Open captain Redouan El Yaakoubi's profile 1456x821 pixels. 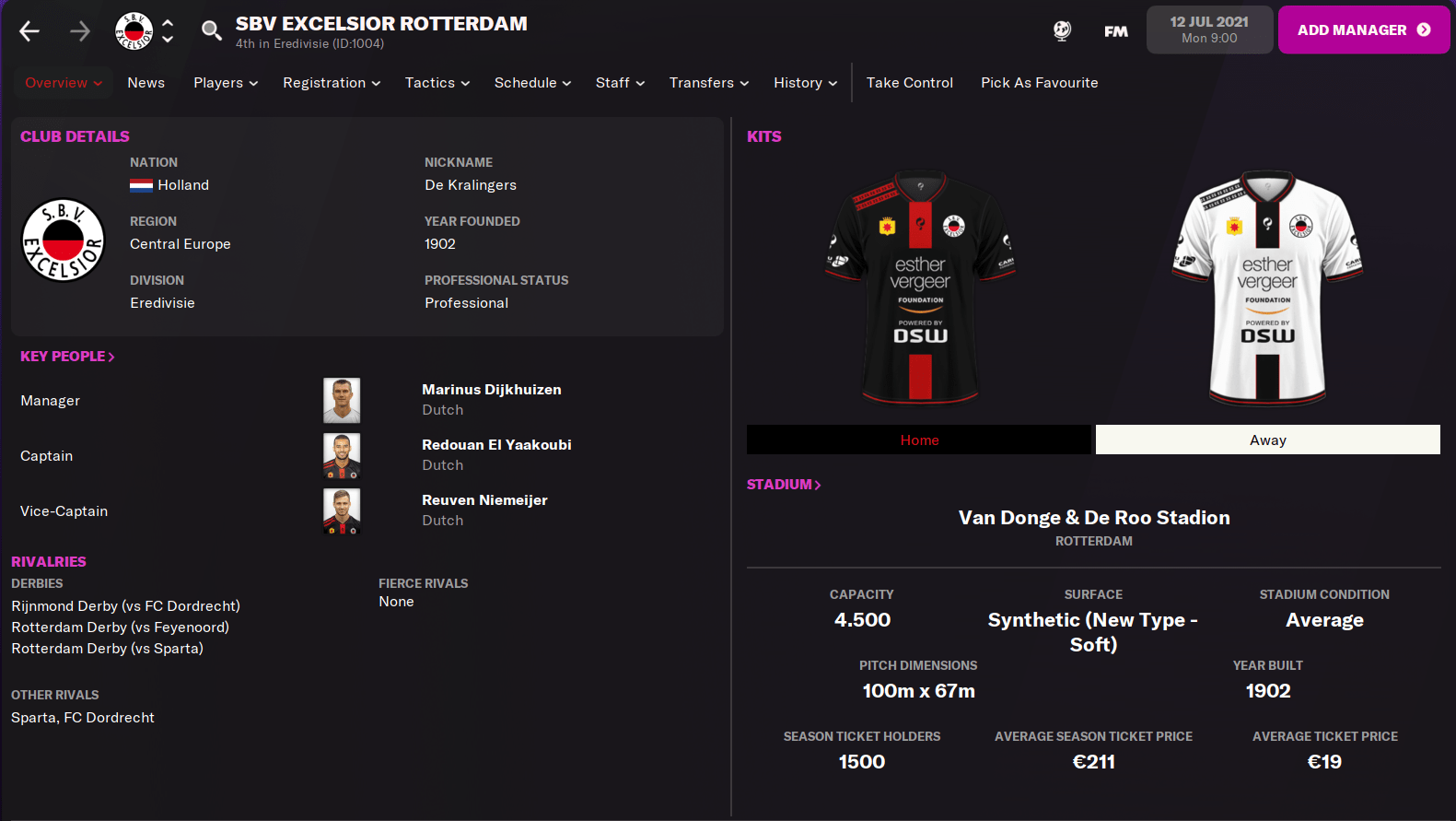pos(496,445)
